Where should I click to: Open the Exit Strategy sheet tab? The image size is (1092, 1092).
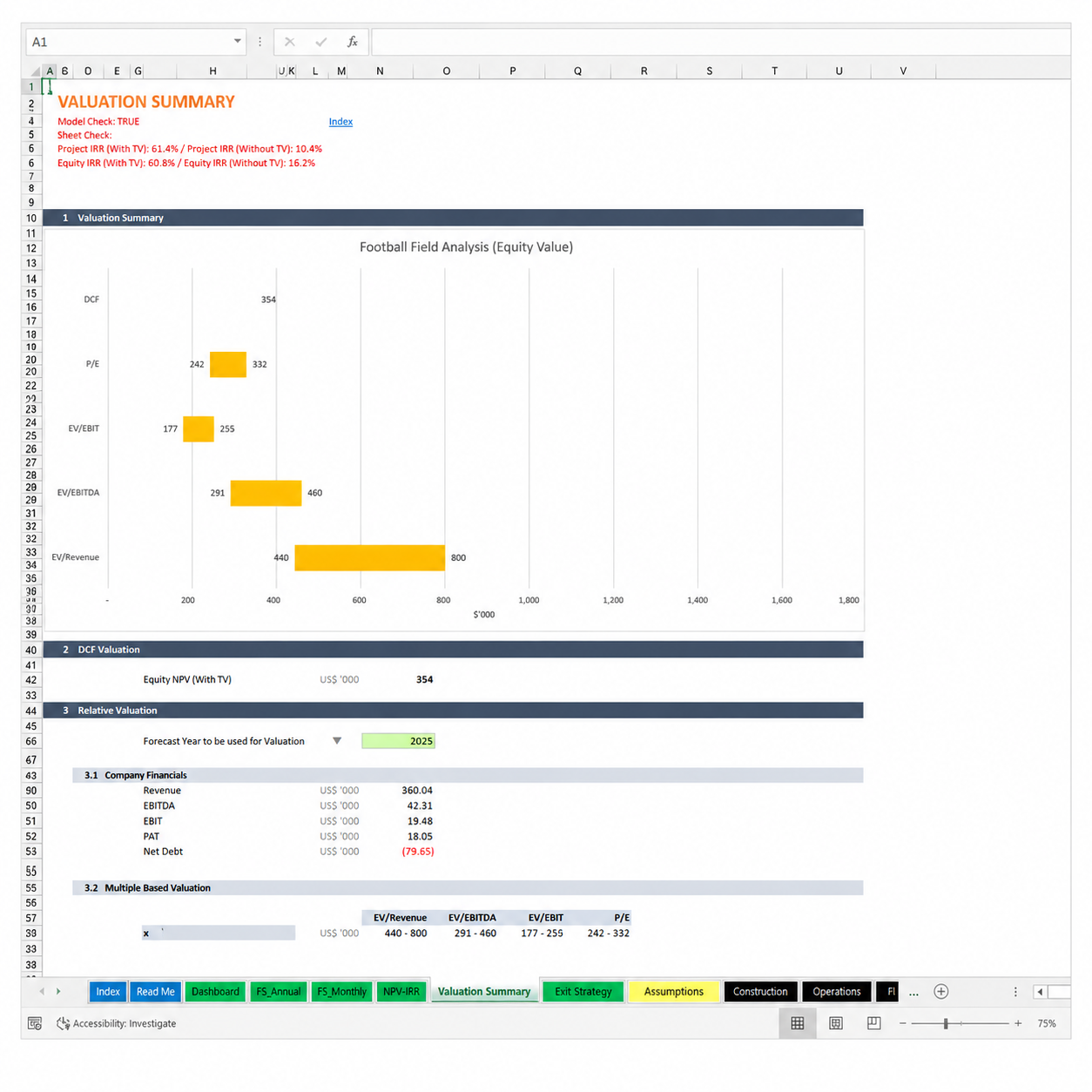tap(583, 992)
